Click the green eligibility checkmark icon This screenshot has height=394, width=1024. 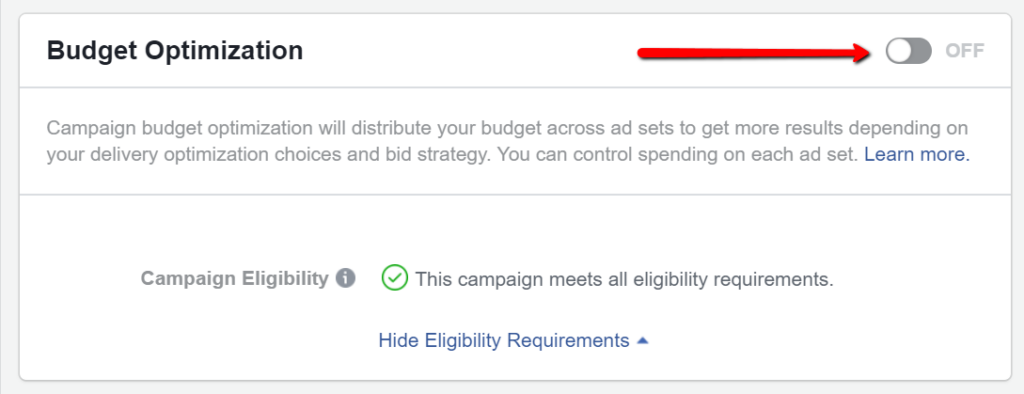tap(394, 278)
